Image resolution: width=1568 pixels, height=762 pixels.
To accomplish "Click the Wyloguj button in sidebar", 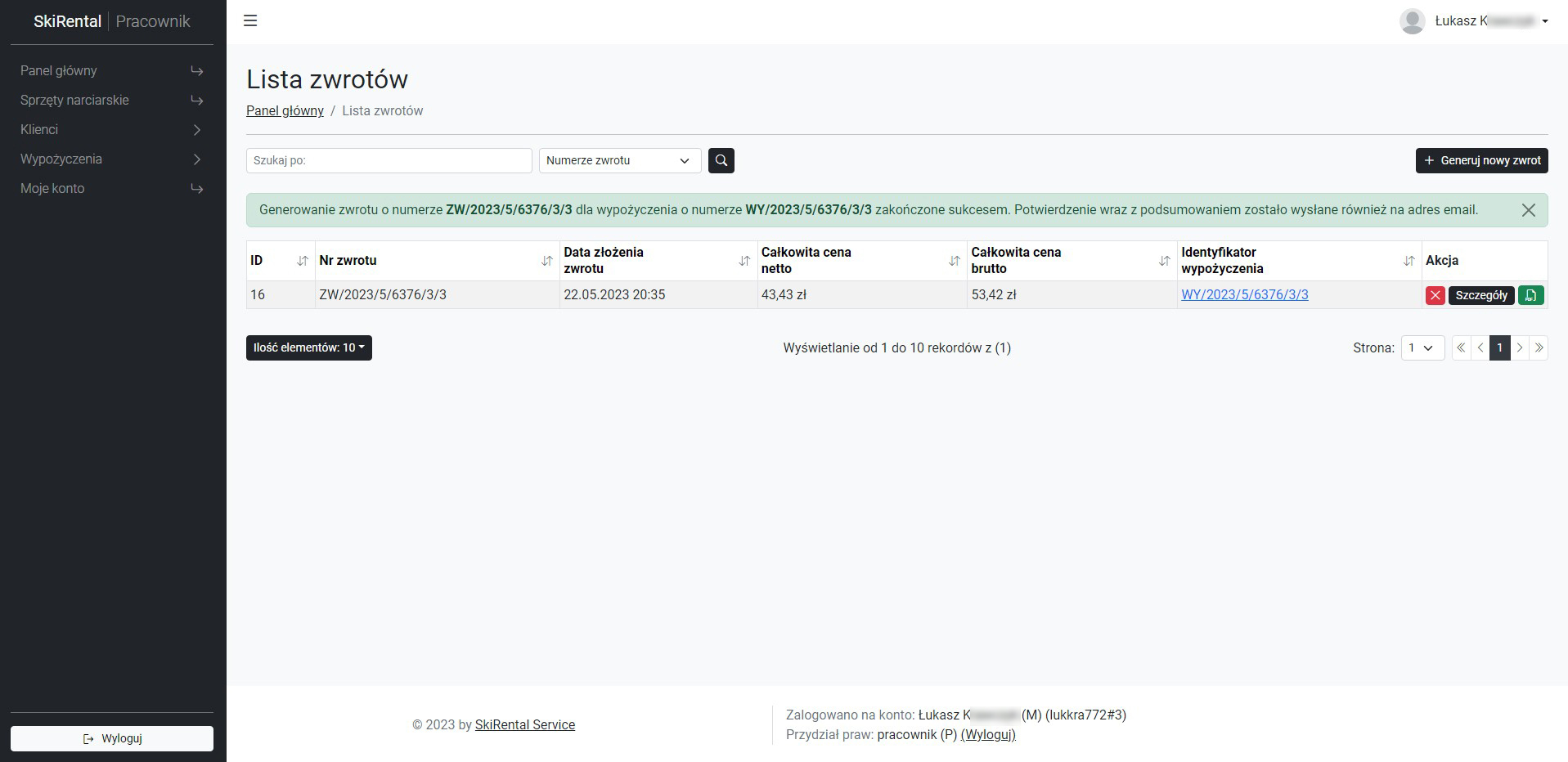I will point(112,738).
